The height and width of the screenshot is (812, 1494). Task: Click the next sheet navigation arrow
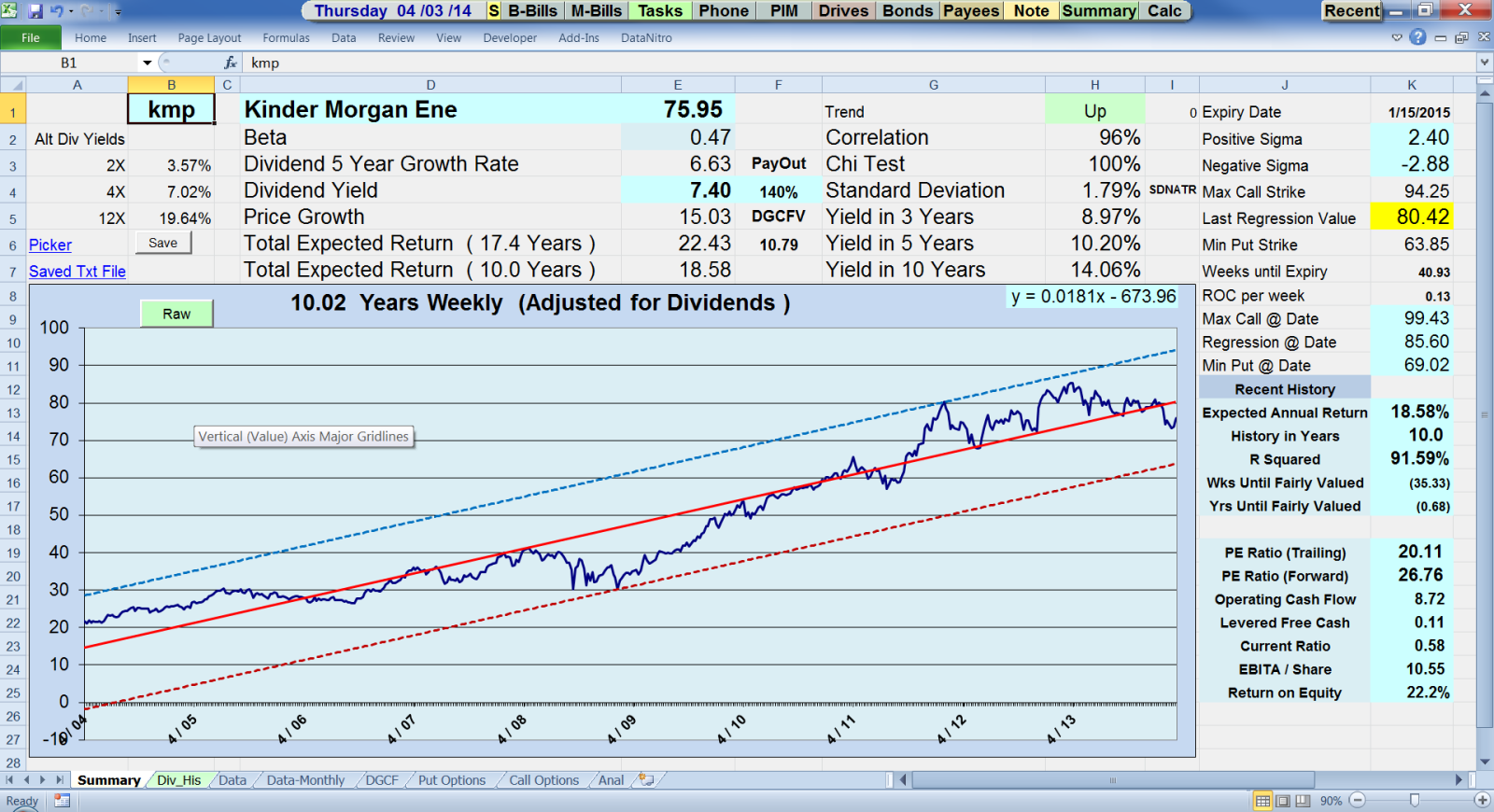pos(43,779)
